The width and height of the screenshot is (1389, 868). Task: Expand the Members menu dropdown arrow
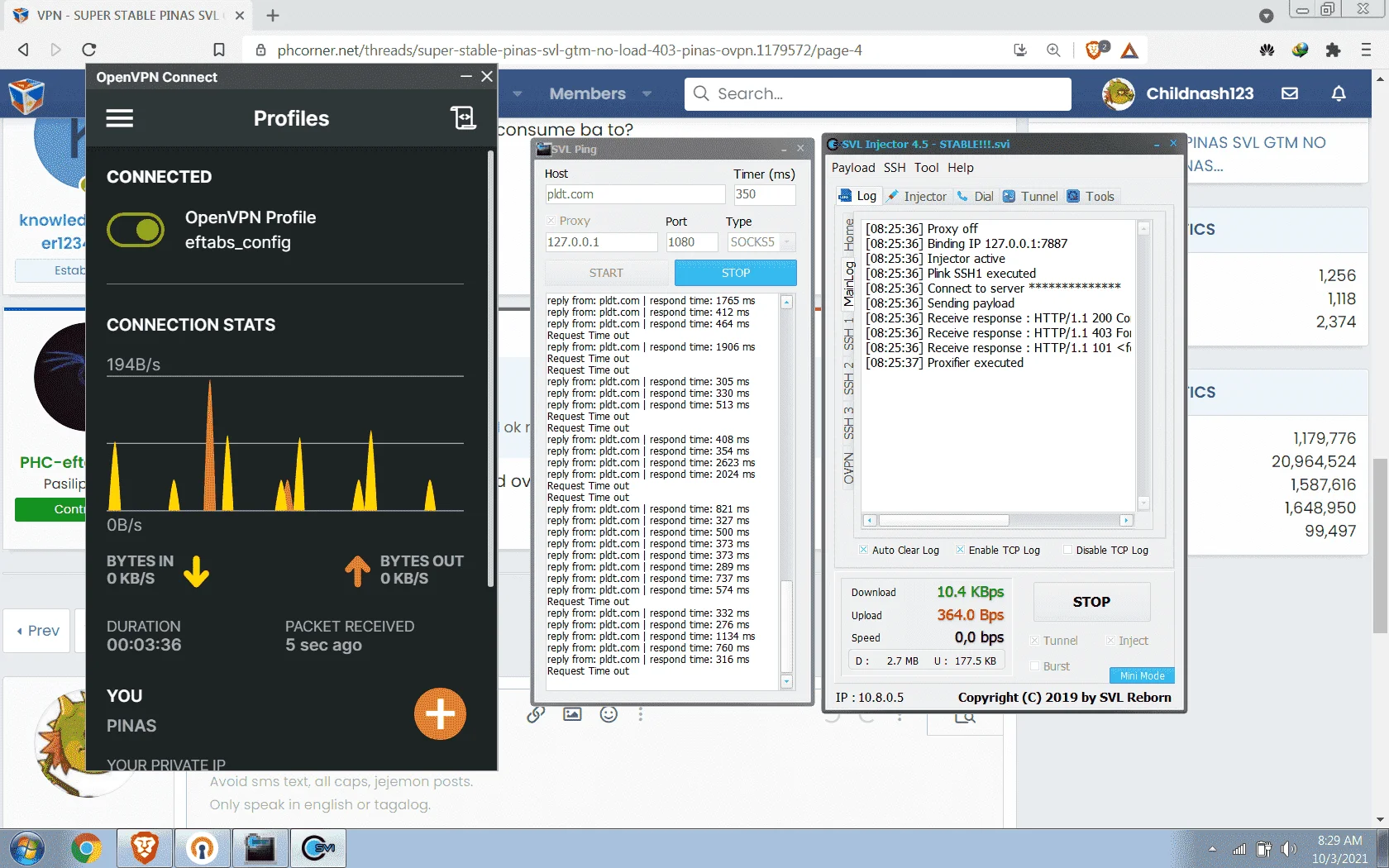[x=647, y=93]
